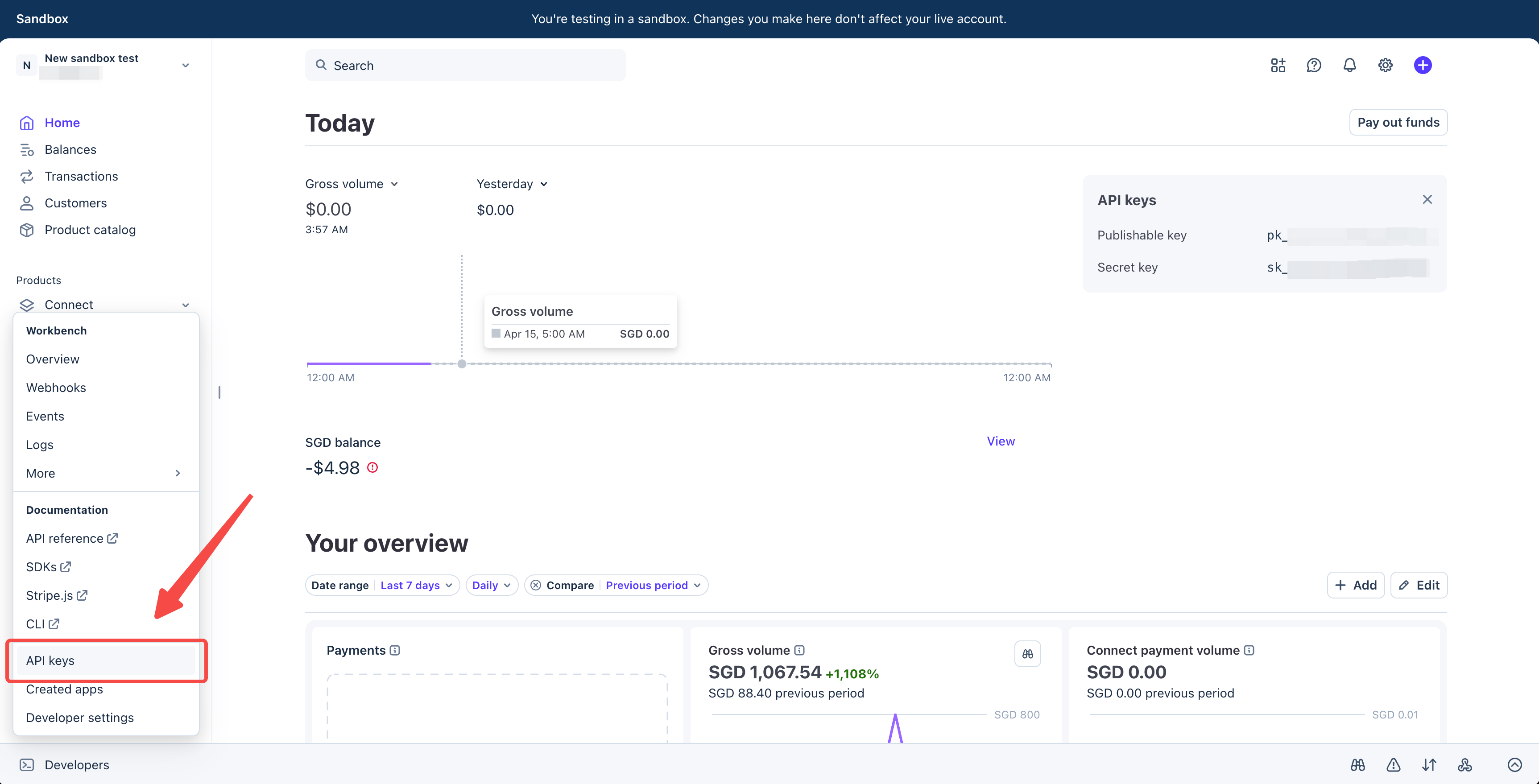Open Developer settings menu entry
1539x784 pixels.
click(x=79, y=718)
